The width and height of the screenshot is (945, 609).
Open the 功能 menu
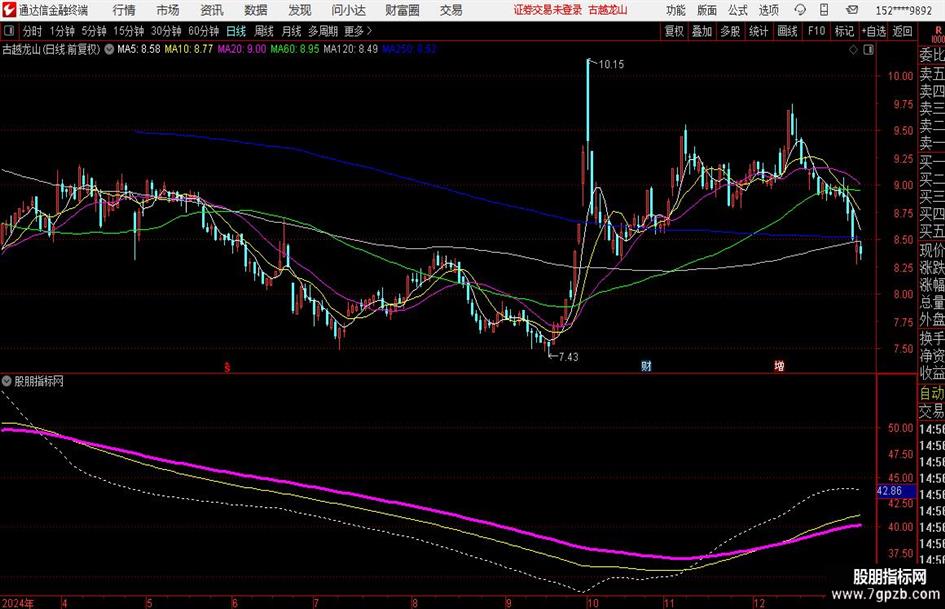pyautogui.click(x=676, y=10)
